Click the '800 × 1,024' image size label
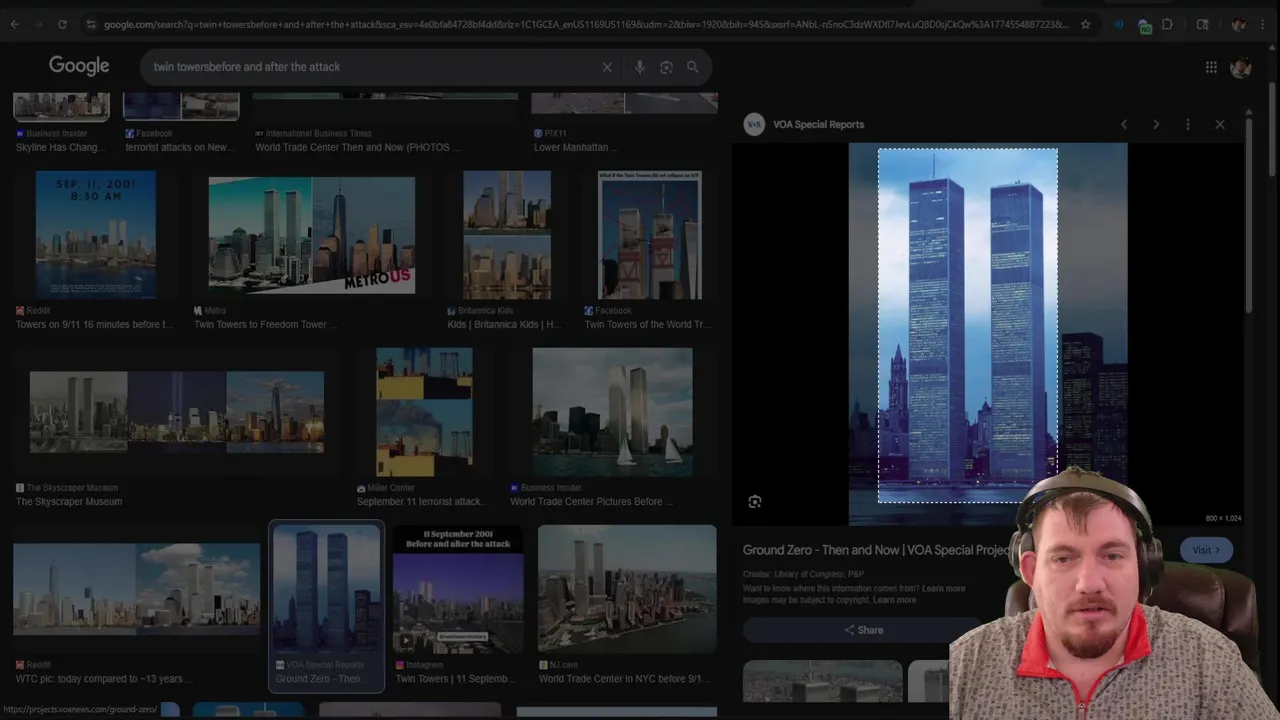 pyautogui.click(x=1223, y=518)
